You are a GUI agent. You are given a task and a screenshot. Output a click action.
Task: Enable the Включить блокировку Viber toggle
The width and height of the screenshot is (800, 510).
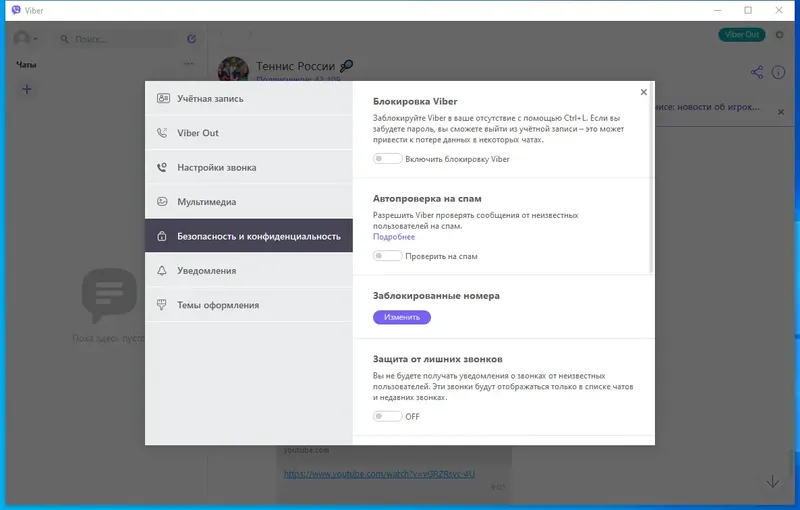387,159
